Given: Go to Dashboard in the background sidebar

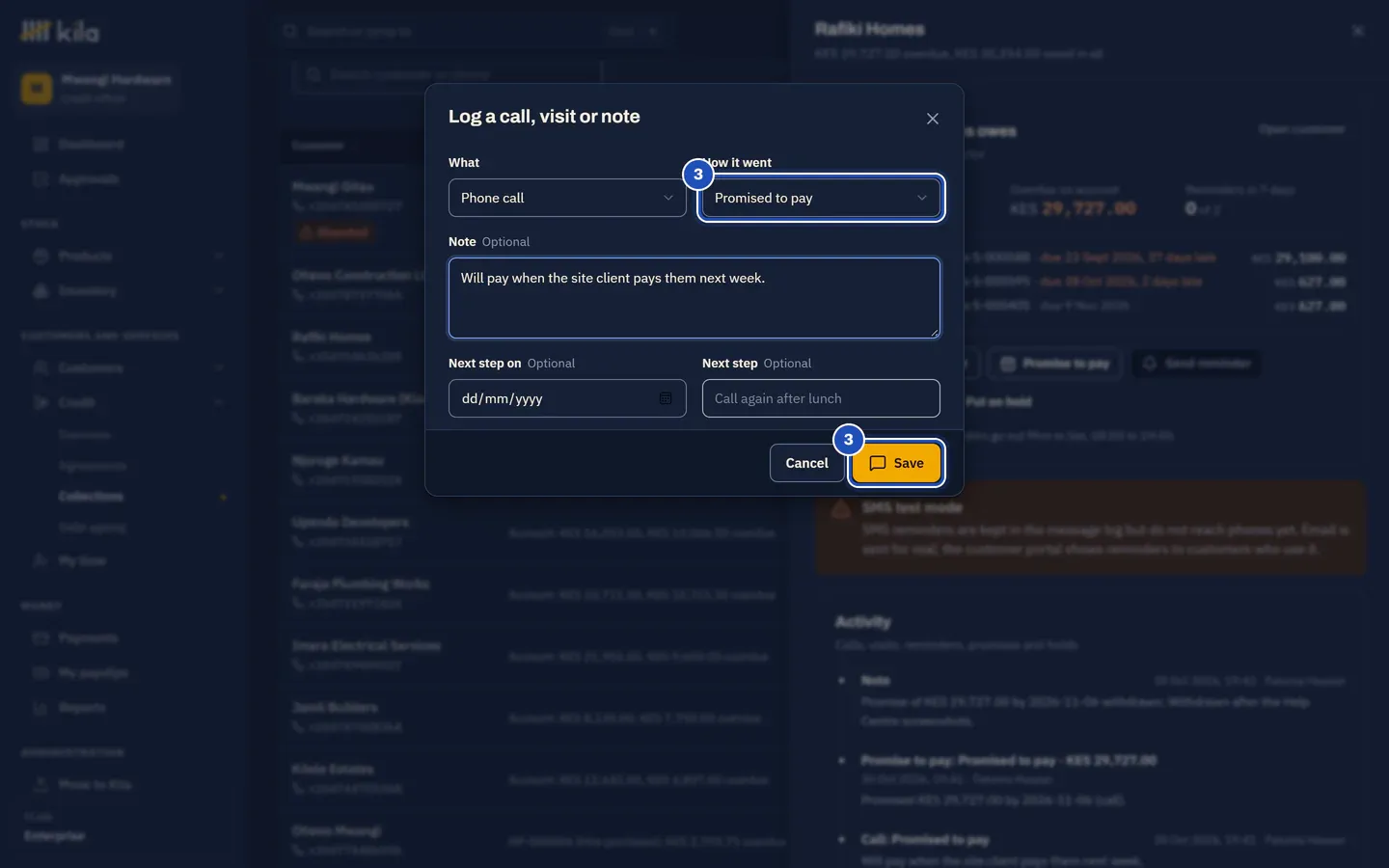Looking at the screenshot, I should [91, 145].
